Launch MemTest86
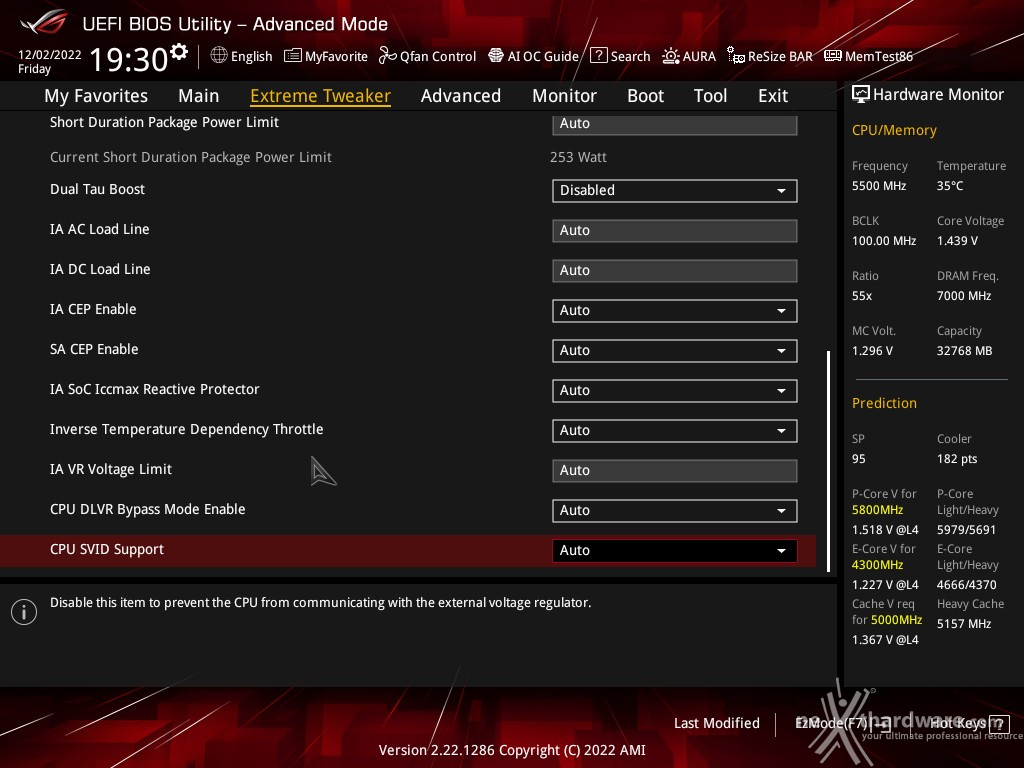The width and height of the screenshot is (1024, 768). click(869, 56)
